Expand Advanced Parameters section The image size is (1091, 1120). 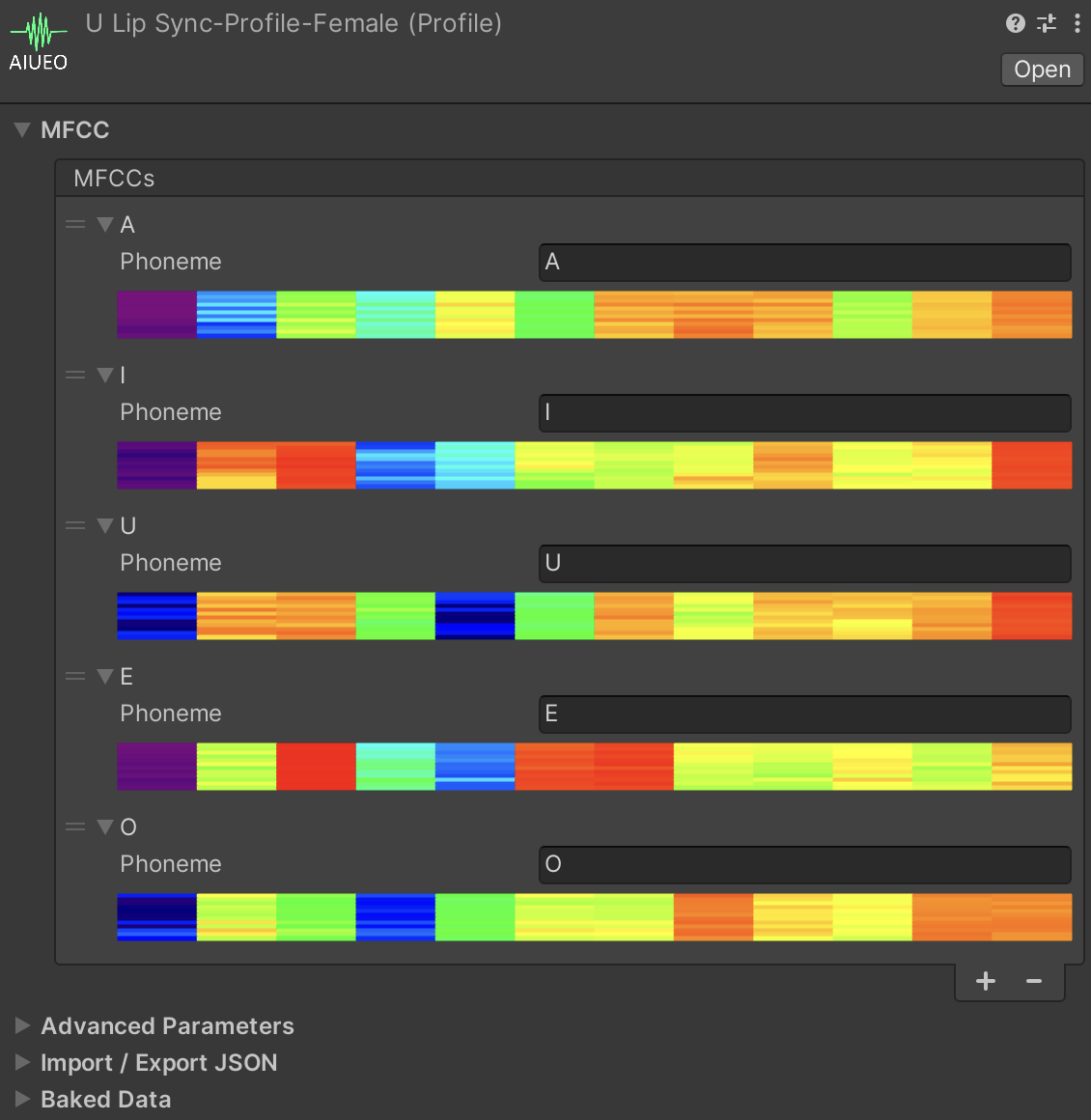click(x=22, y=1025)
